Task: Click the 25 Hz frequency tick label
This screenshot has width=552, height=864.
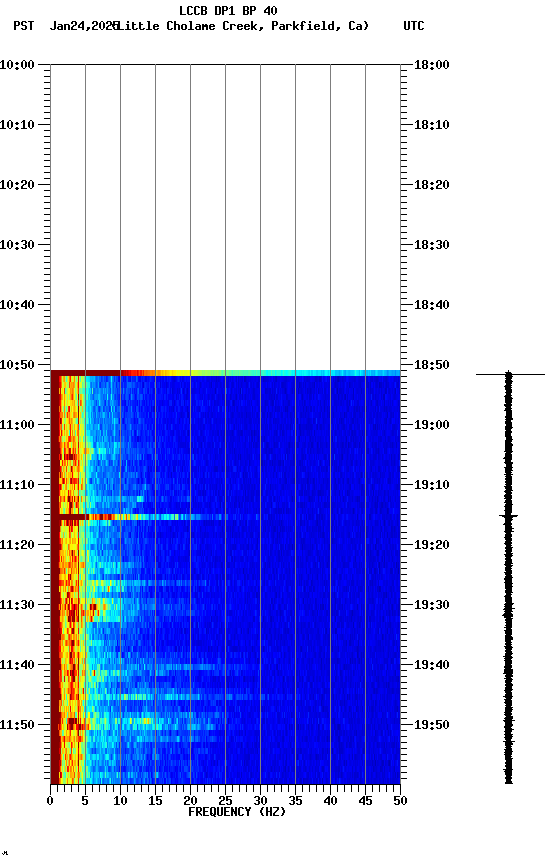Action: click(225, 801)
